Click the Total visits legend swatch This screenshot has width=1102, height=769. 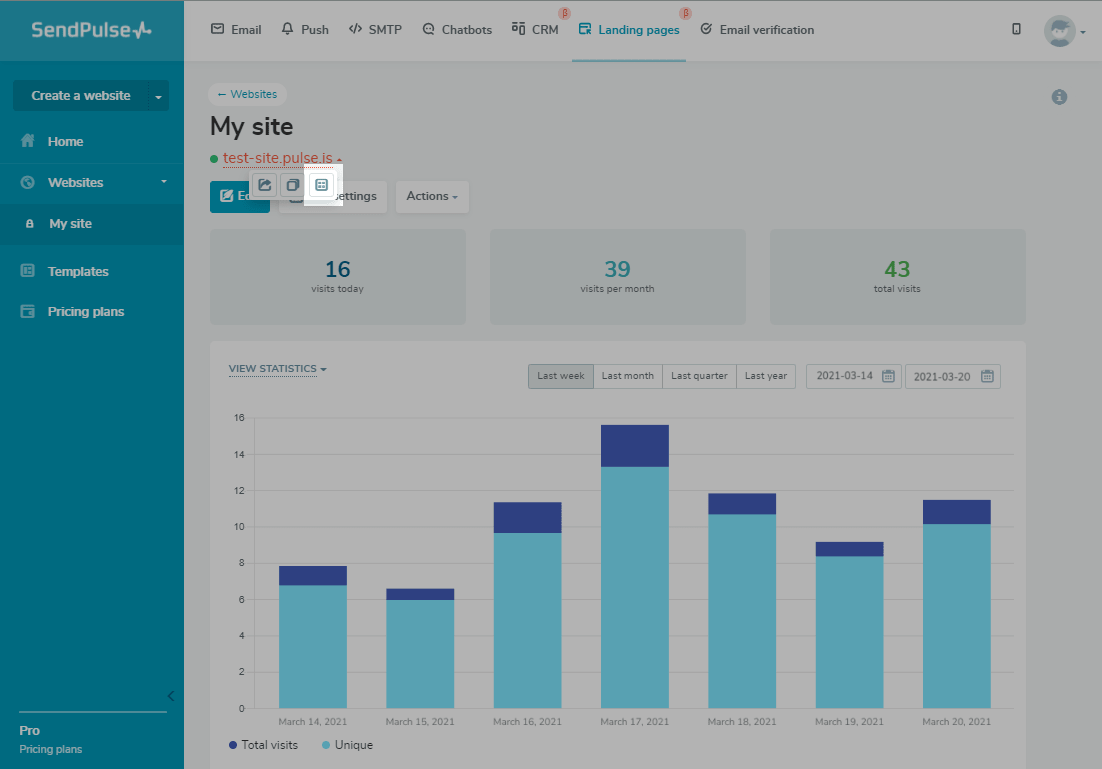(233, 745)
